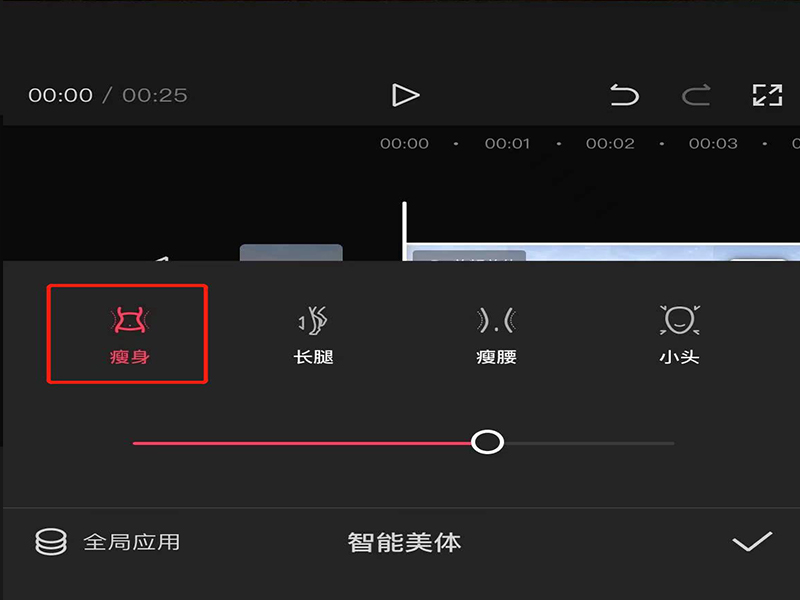
Task: Click the stacked layers icon beside 全局应用
Action: pyautogui.click(x=51, y=541)
